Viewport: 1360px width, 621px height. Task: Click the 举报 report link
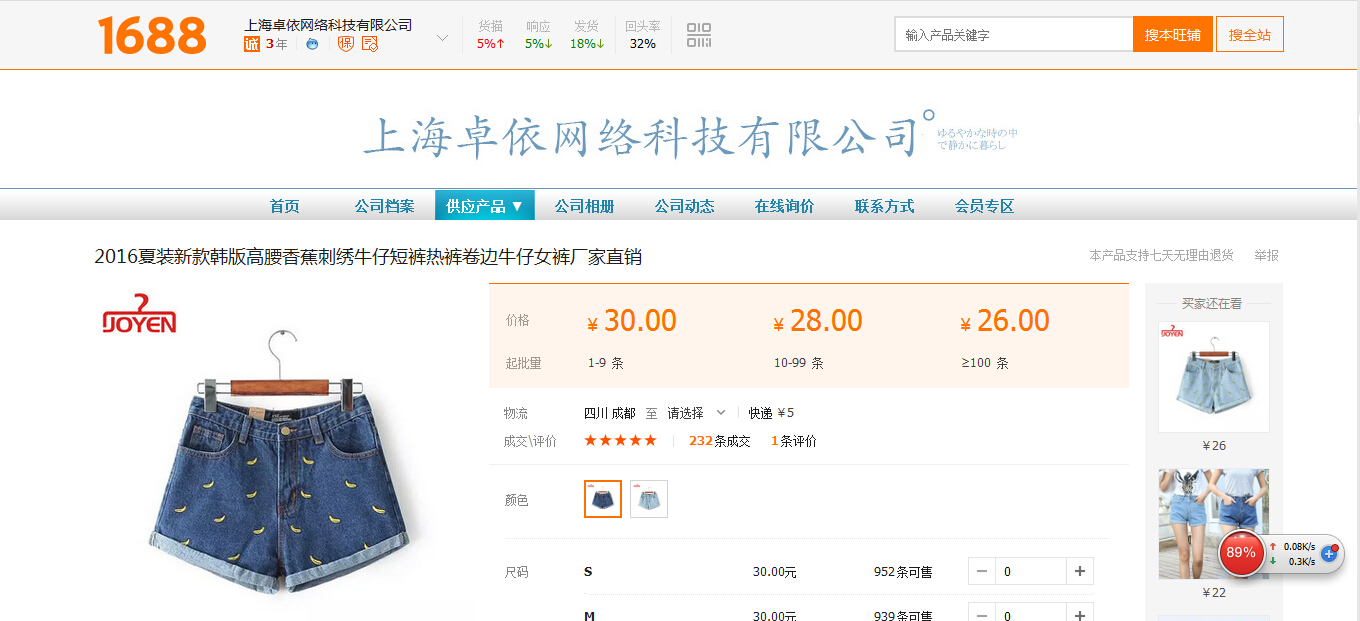[x=1266, y=256]
